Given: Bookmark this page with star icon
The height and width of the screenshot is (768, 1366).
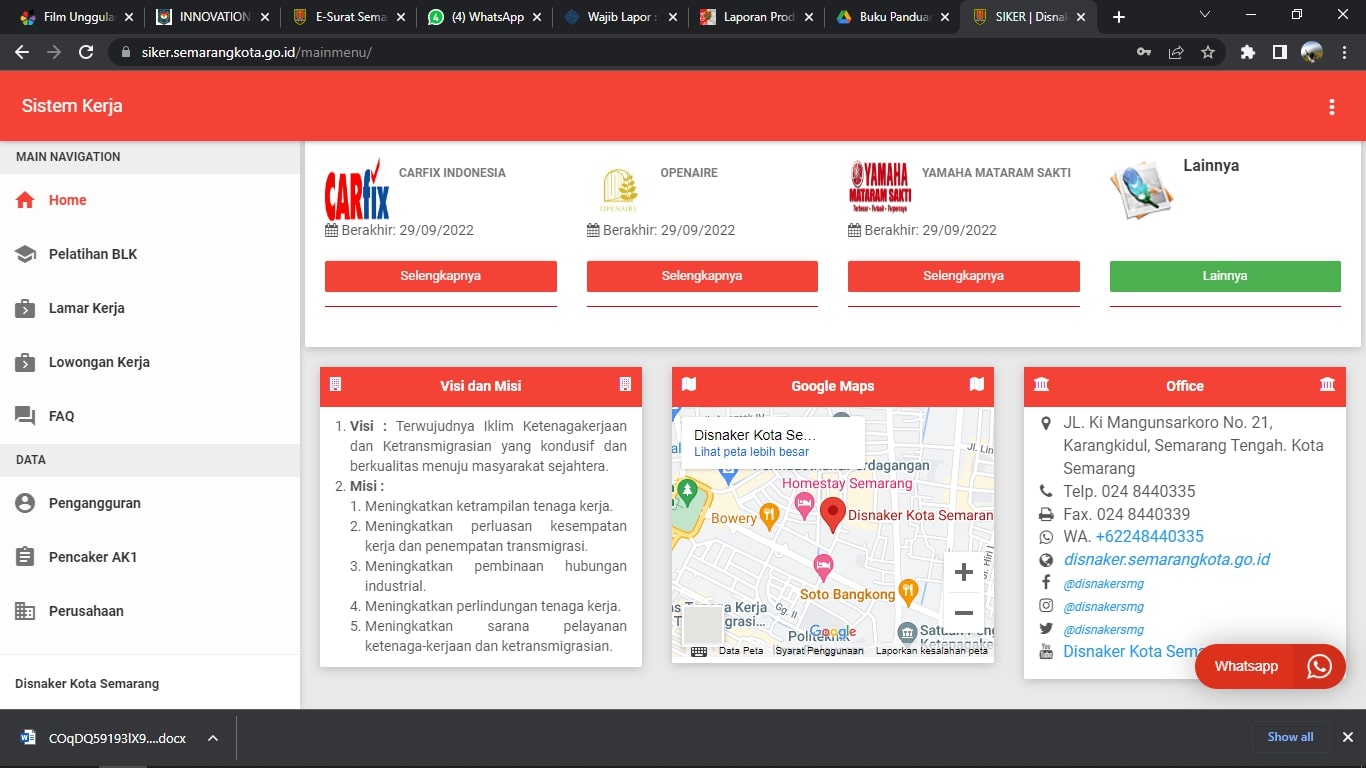Looking at the screenshot, I should pos(1207,52).
